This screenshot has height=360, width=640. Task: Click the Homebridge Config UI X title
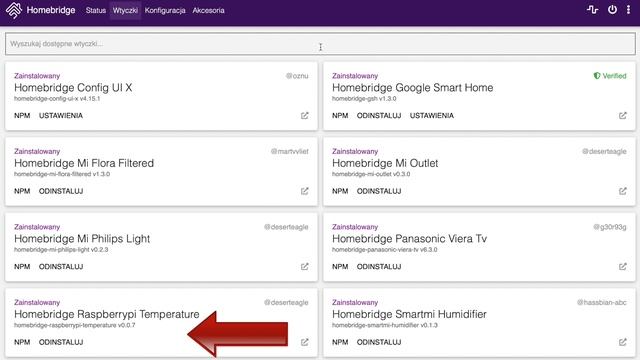pyautogui.click(x=73, y=88)
